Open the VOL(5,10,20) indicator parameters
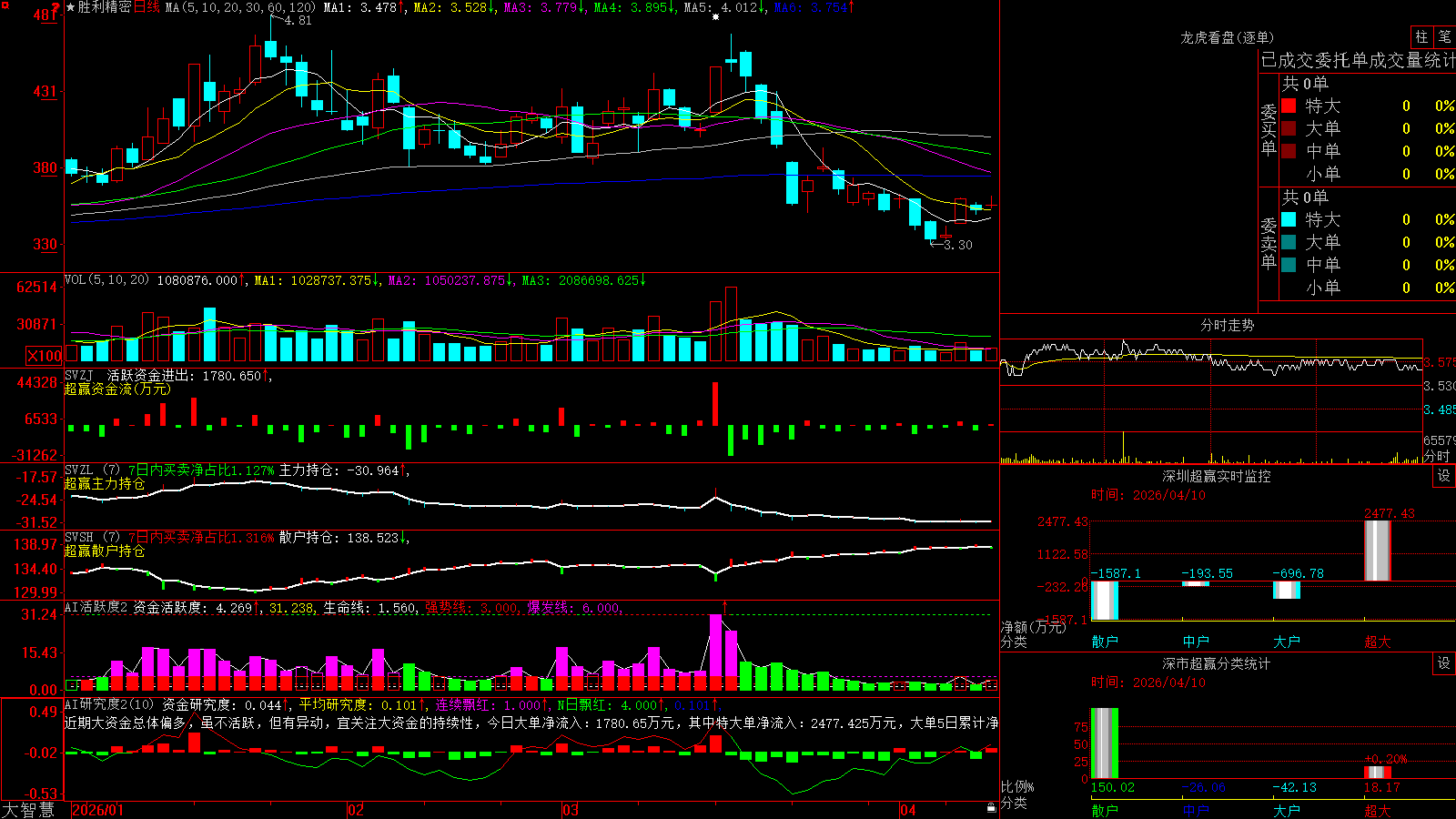Screen dimensions: 1456x819 click(107, 280)
